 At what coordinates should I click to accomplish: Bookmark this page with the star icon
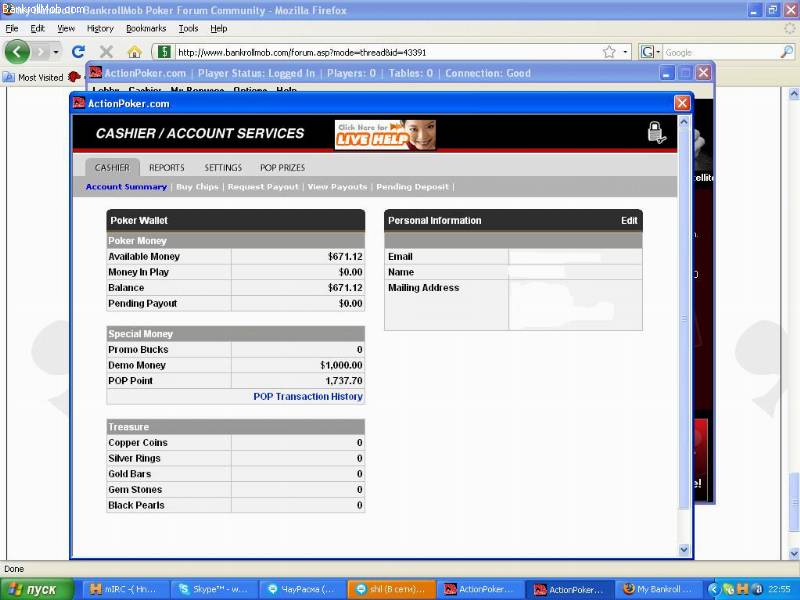click(609, 52)
